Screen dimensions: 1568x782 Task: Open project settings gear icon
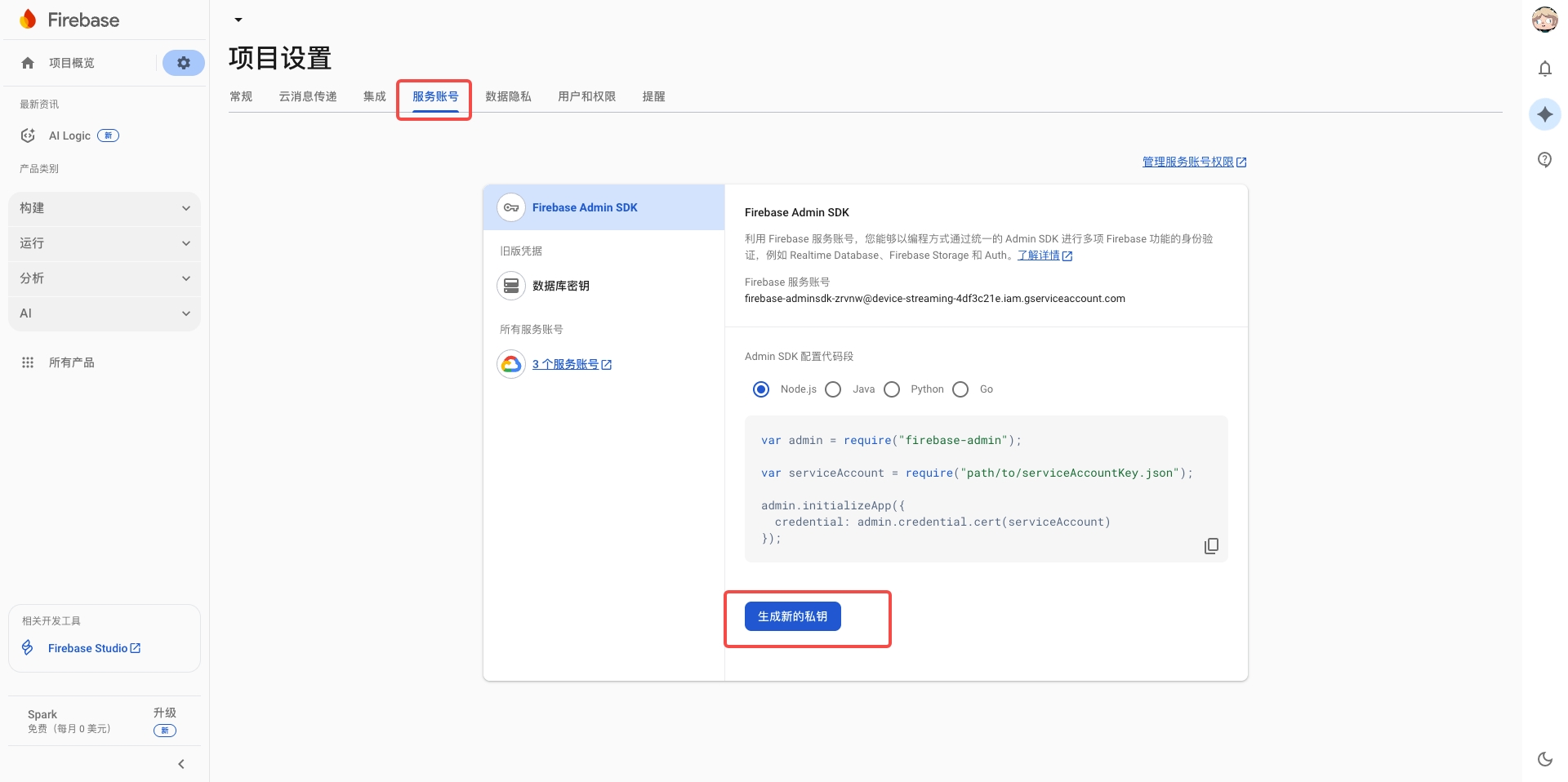coord(184,63)
